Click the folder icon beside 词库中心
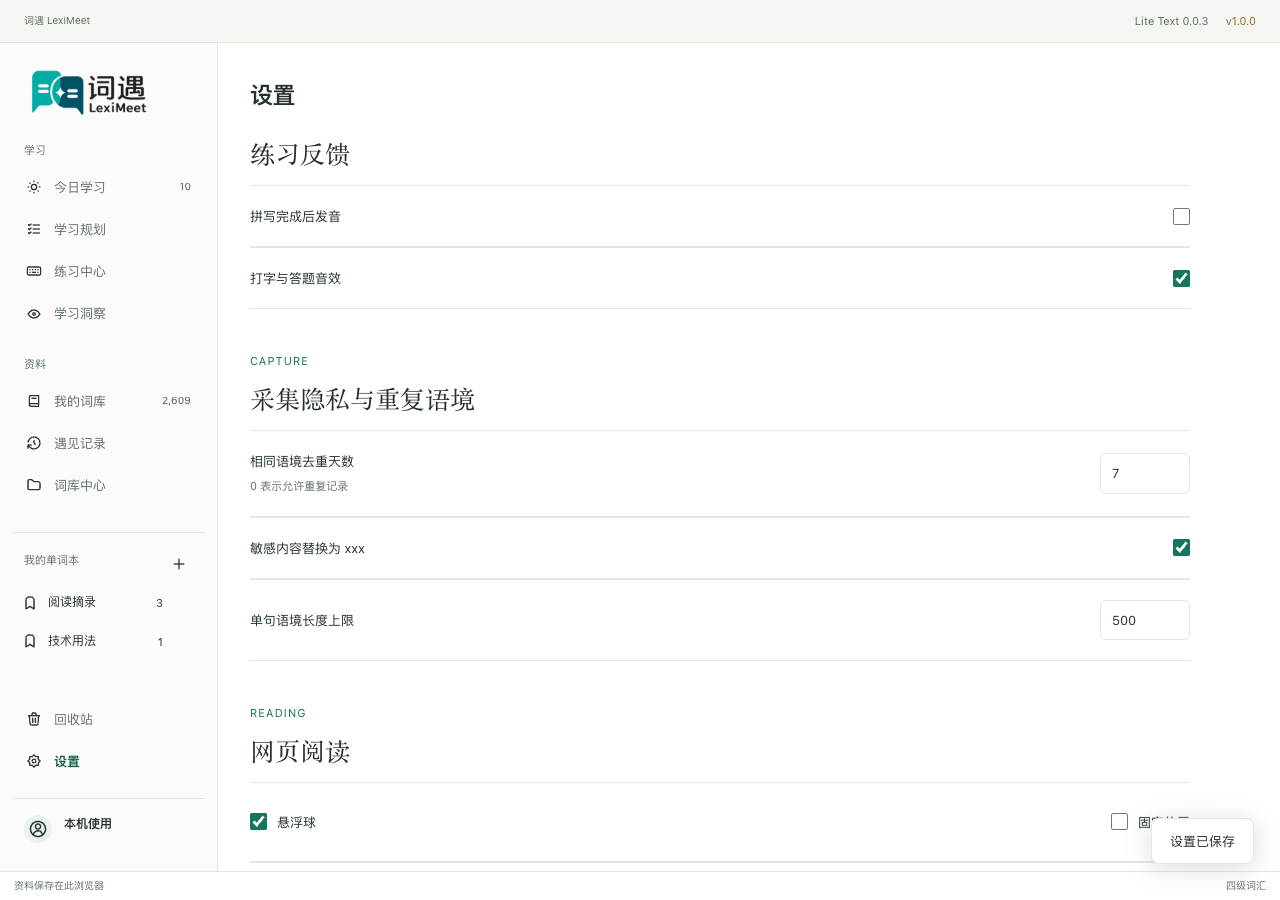The width and height of the screenshot is (1280, 900). (34, 485)
